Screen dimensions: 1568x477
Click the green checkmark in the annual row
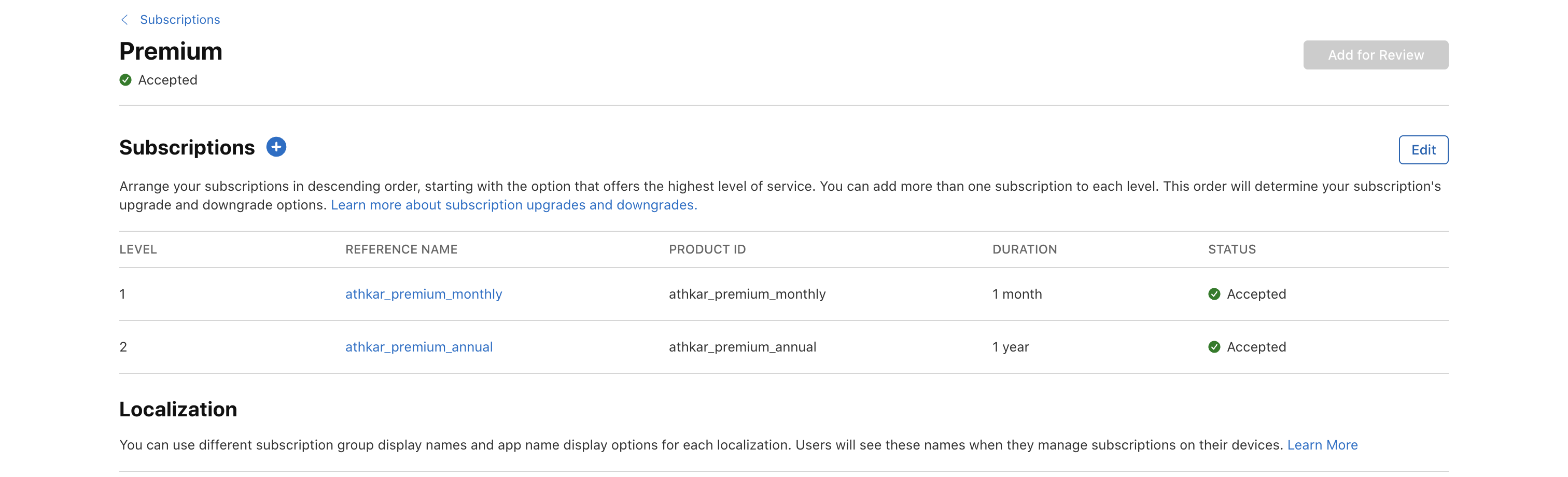click(1214, 347)
